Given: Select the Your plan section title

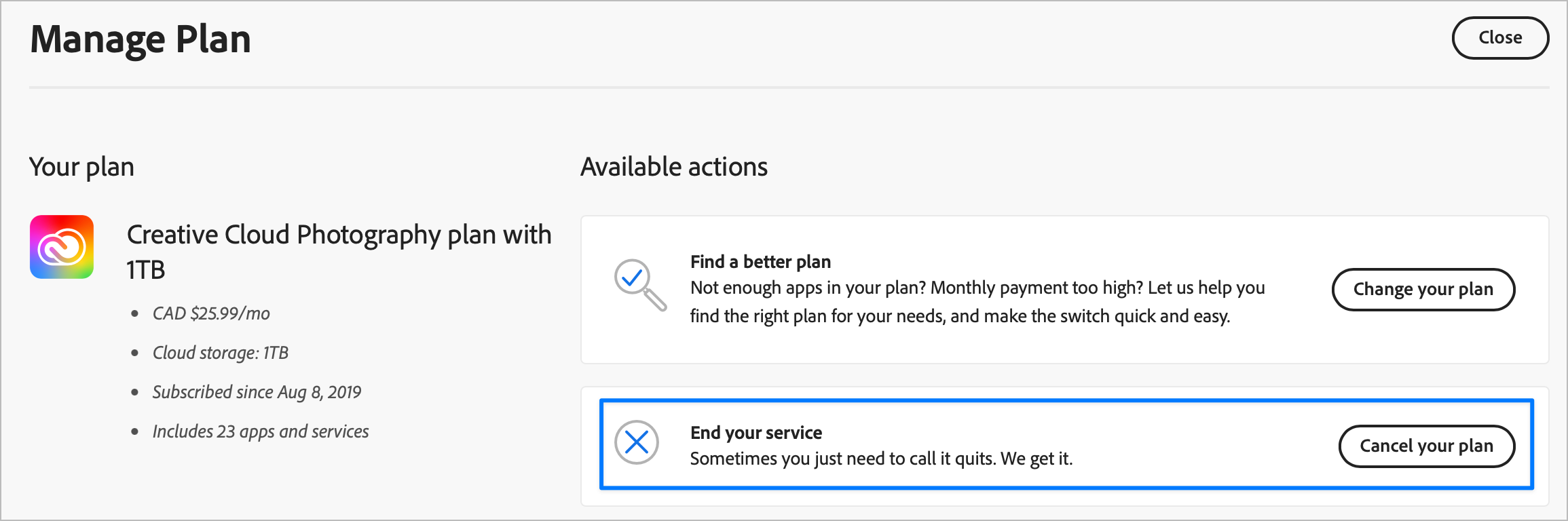Looking at the screenshot, I should click(81, 166).
